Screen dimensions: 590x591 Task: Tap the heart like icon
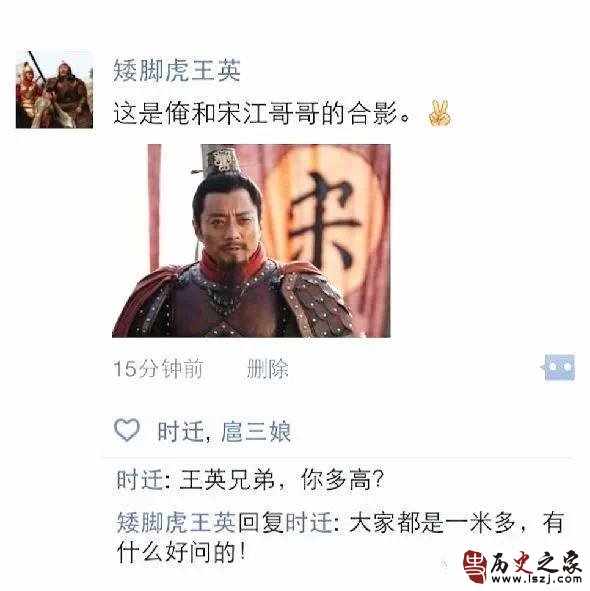(x=127, y=430)
